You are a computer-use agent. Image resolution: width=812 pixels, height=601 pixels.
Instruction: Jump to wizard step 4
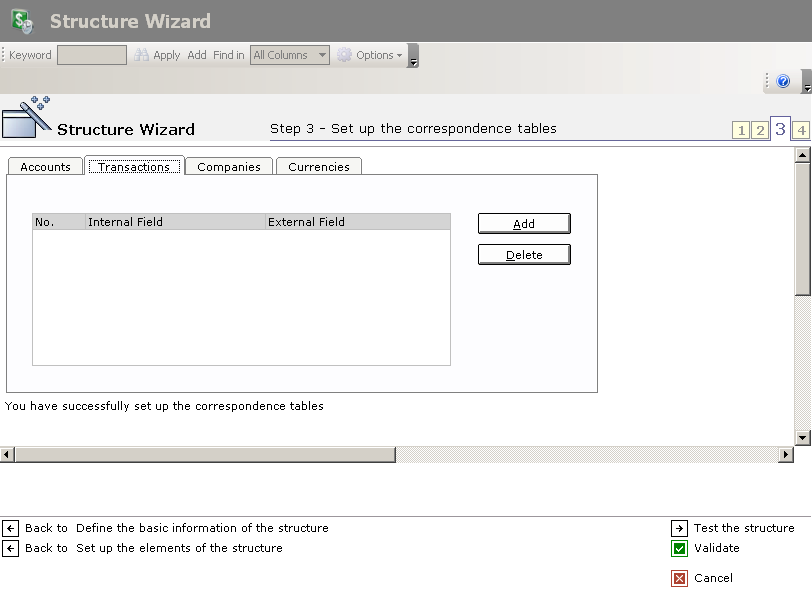pos(800,130)
